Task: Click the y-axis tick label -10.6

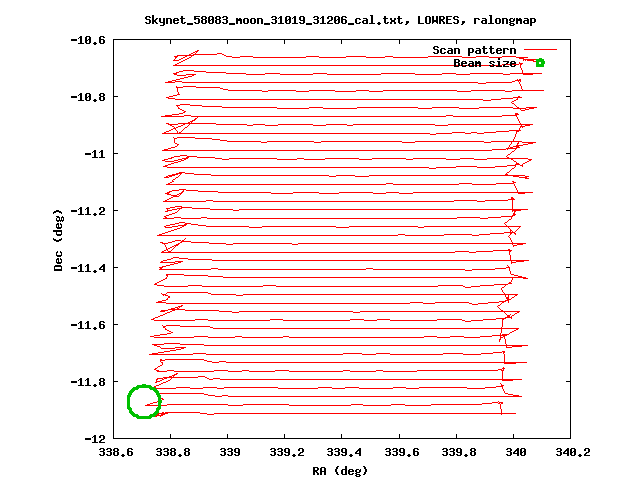Action: point(88,40)
